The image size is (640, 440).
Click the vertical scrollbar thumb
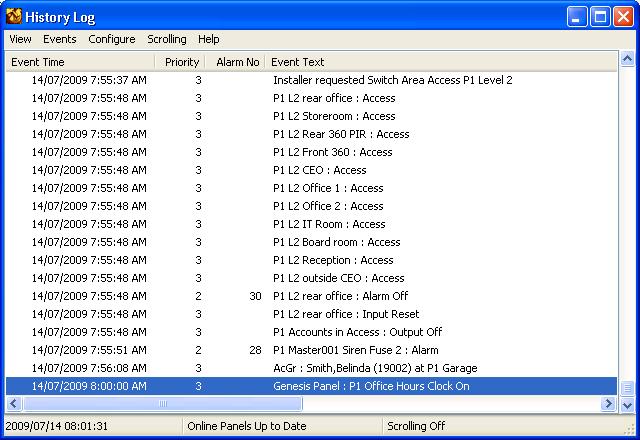coord(627,387)
